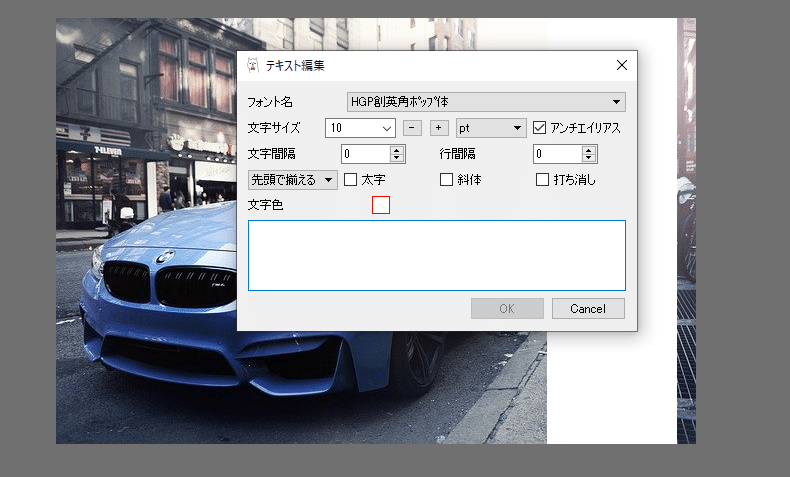Increase font size with plus button
This screenshot has height=477, width=790.
(439, 128)
